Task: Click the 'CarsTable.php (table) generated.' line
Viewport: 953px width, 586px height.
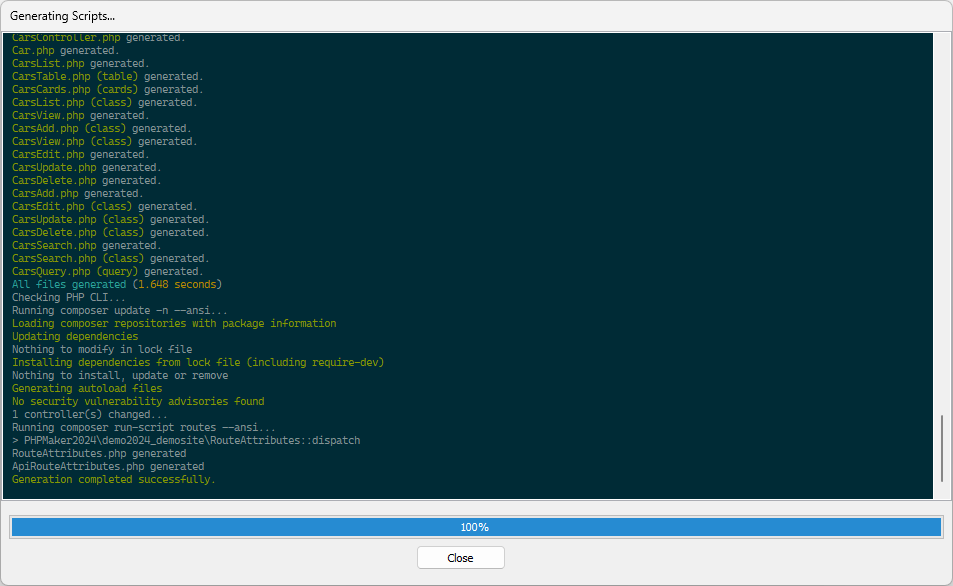Action: click(x=108, y=77)
